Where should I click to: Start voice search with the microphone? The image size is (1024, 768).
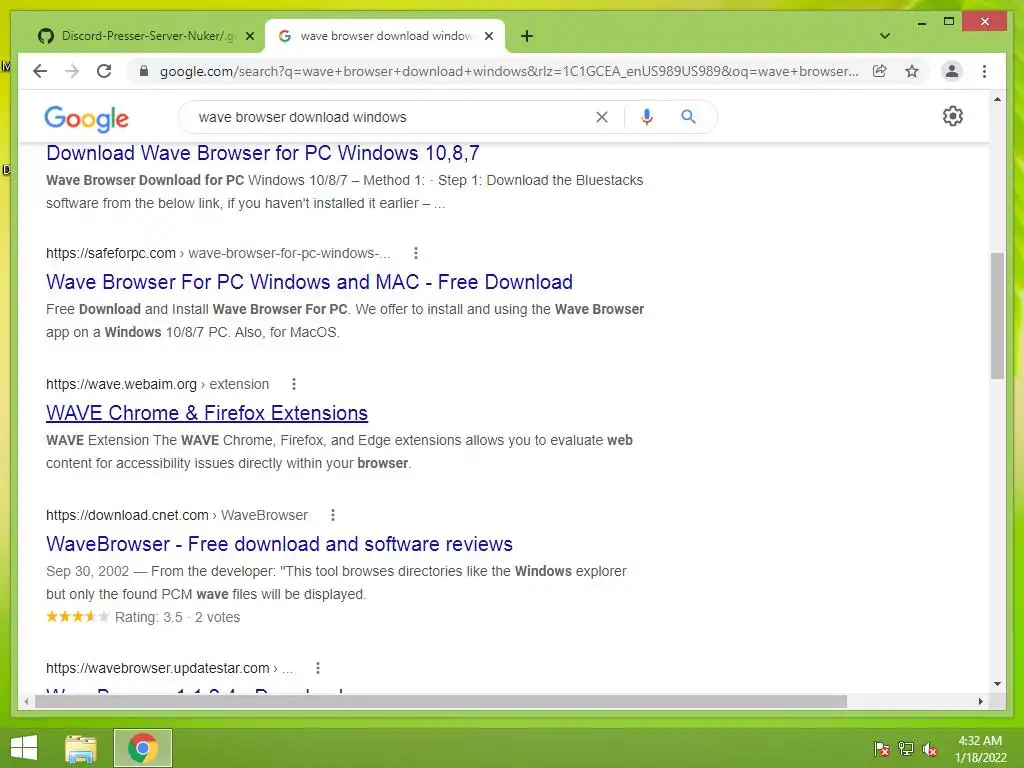647,117
